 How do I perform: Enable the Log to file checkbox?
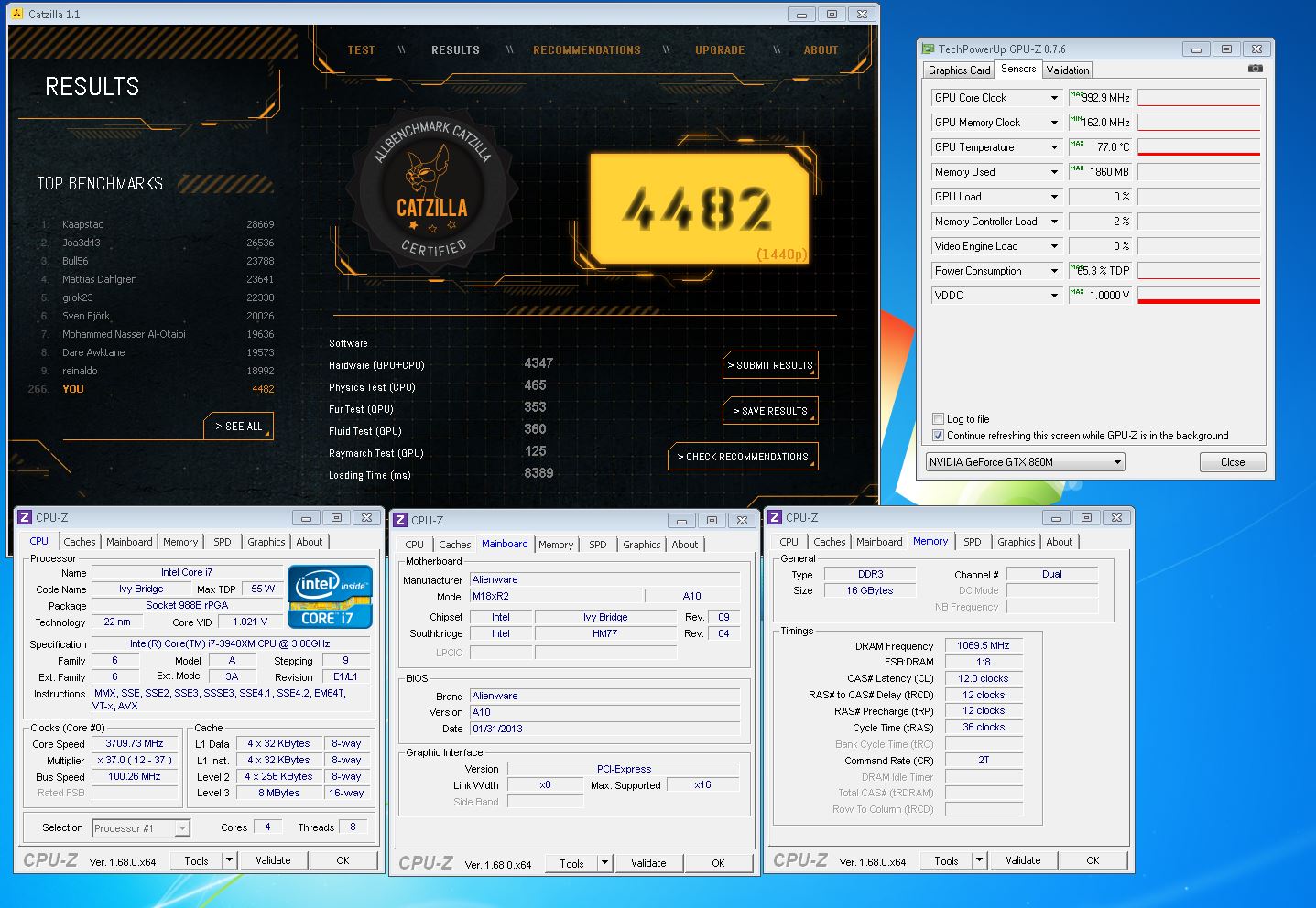tap(938, 419)
